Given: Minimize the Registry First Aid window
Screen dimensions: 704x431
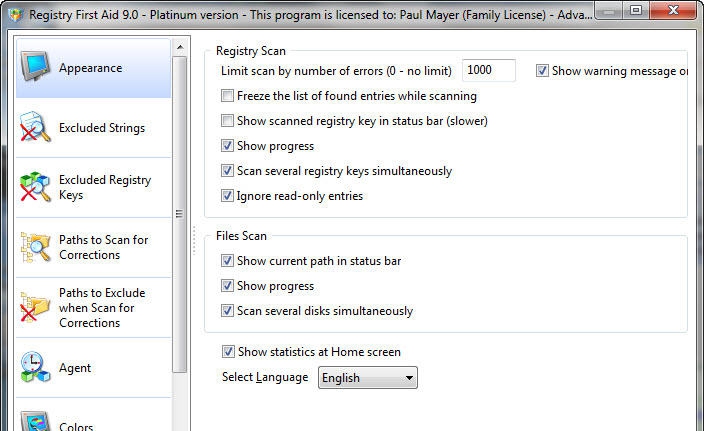Looking at the screenshot, I should 609,10.
